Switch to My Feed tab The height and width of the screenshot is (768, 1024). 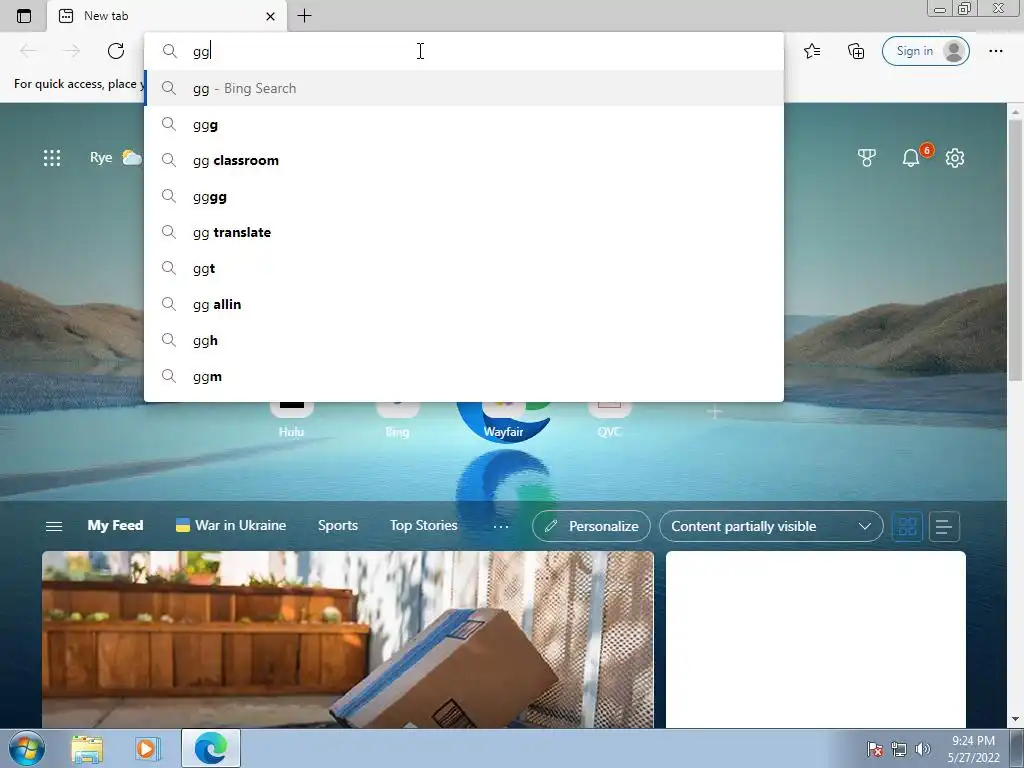(115, 526)
